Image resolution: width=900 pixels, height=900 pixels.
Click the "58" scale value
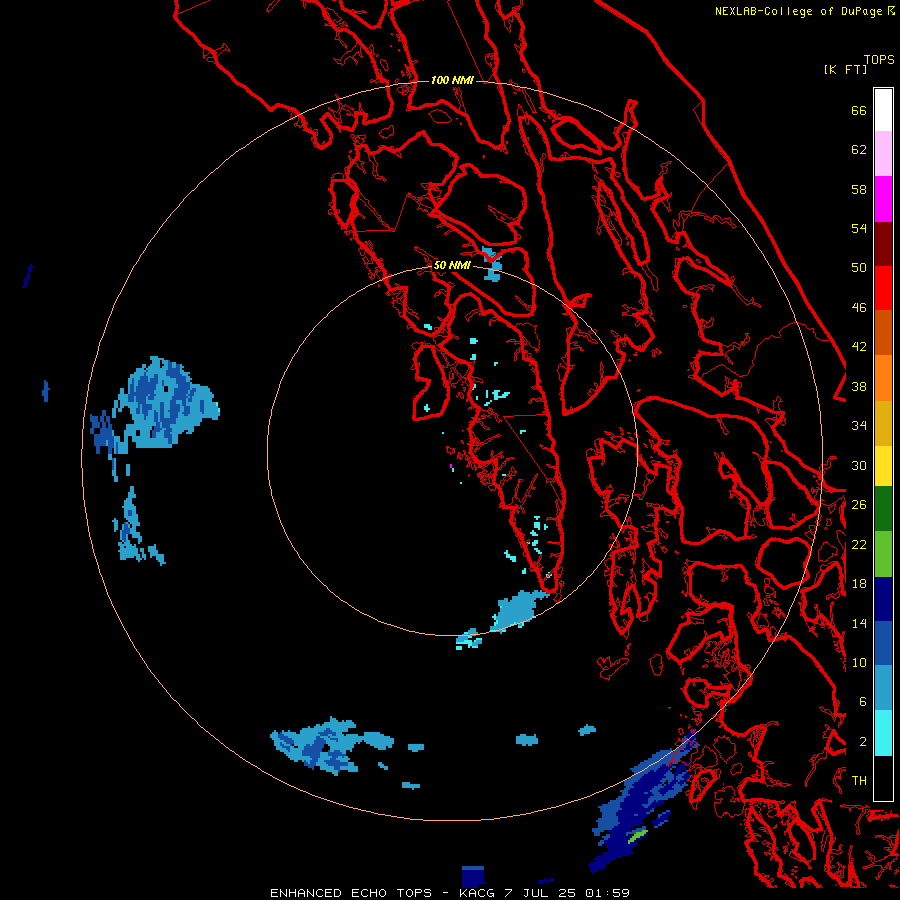click(x=859, y=189)
